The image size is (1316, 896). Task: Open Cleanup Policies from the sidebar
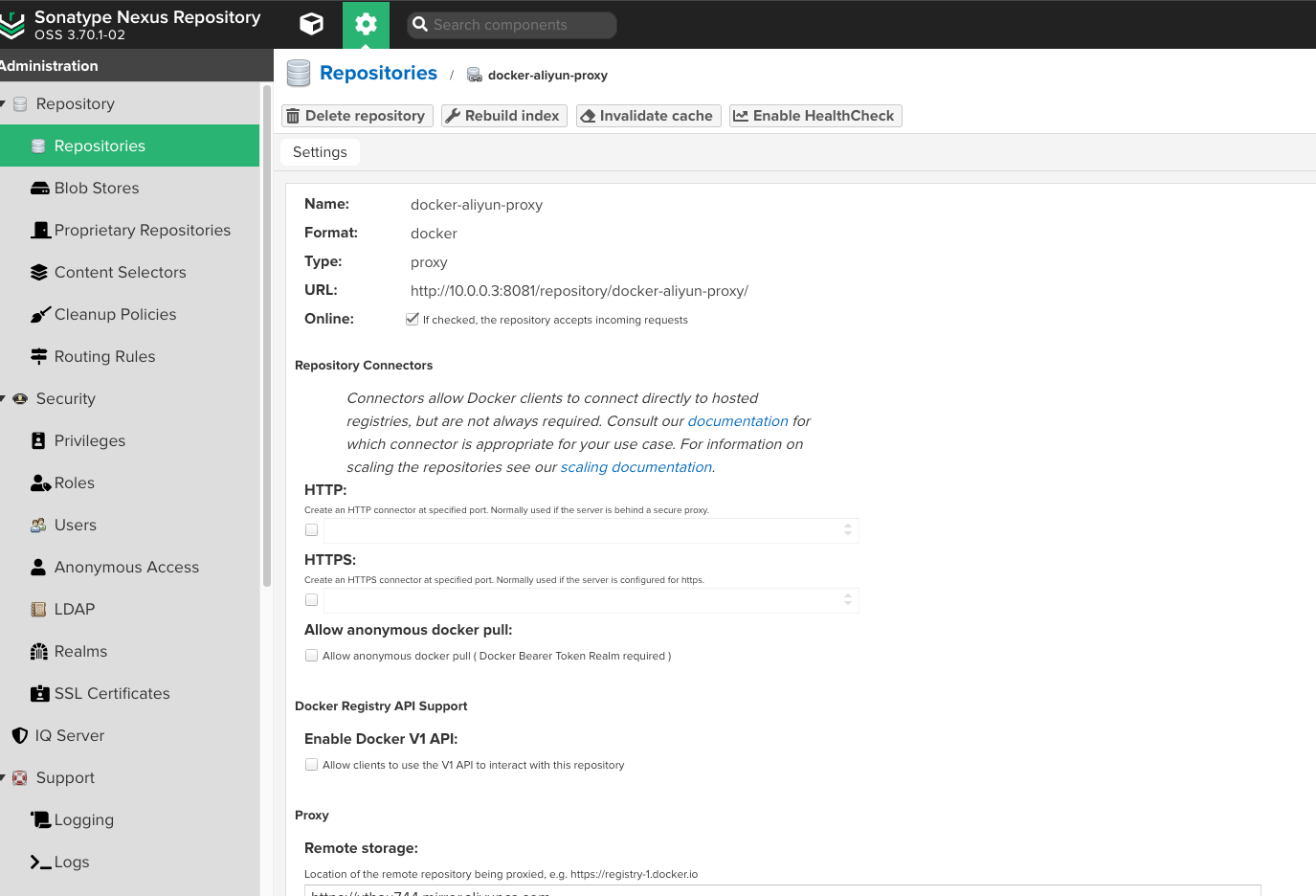click(x=129, y=314)
